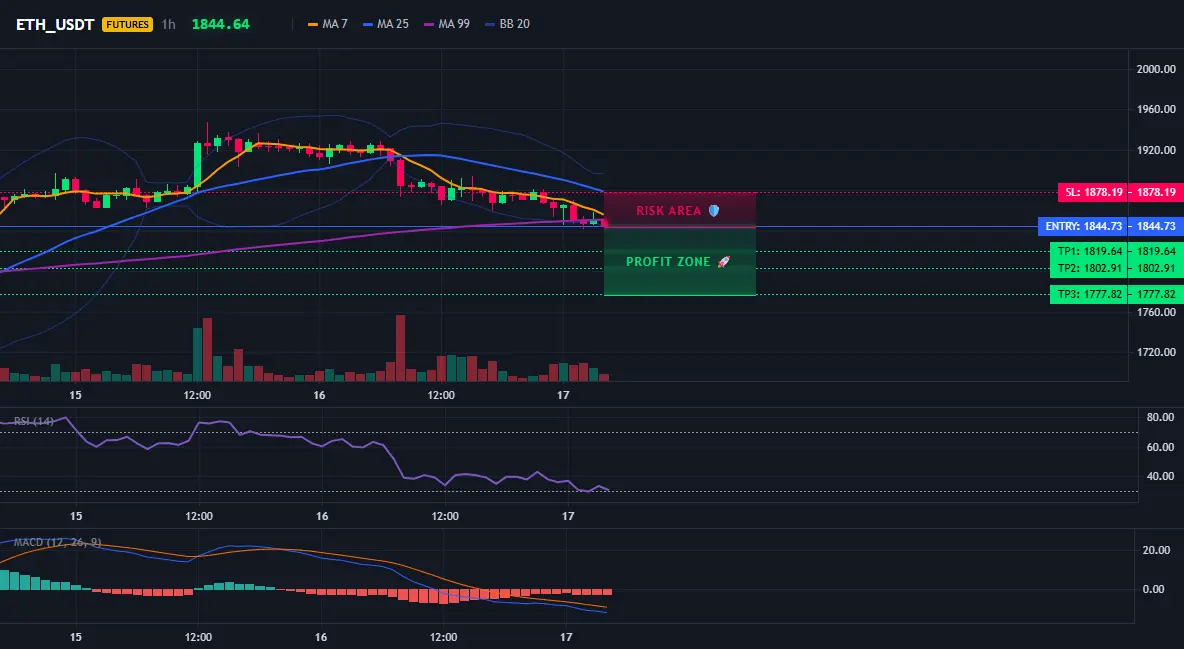
Task: Click the 80.00 RSI axis label
Action: click(x=1160, y=417)
